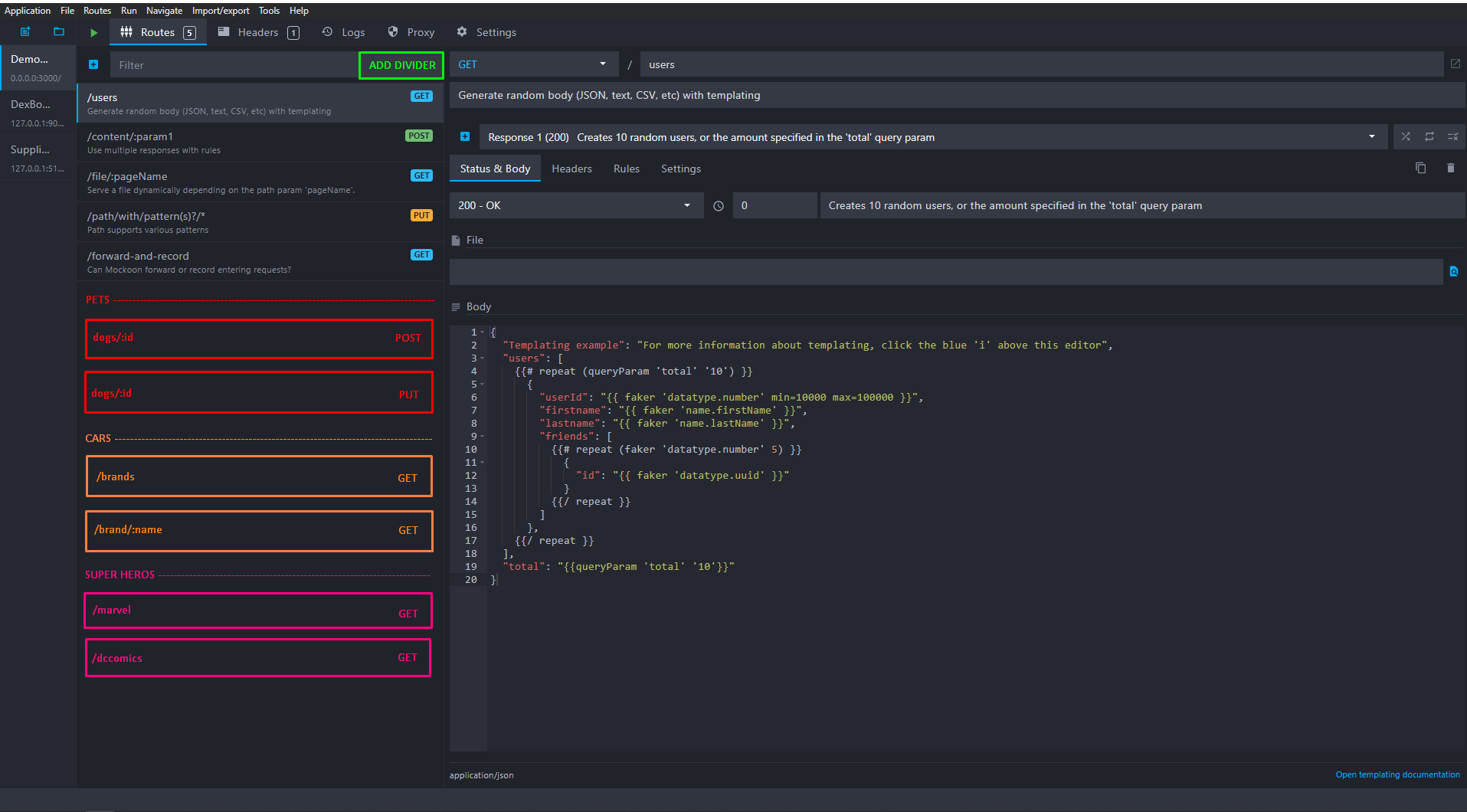This screenshot has width=1467, height=812.
Task: Select the /dccomics GET route
Action: 258,658
